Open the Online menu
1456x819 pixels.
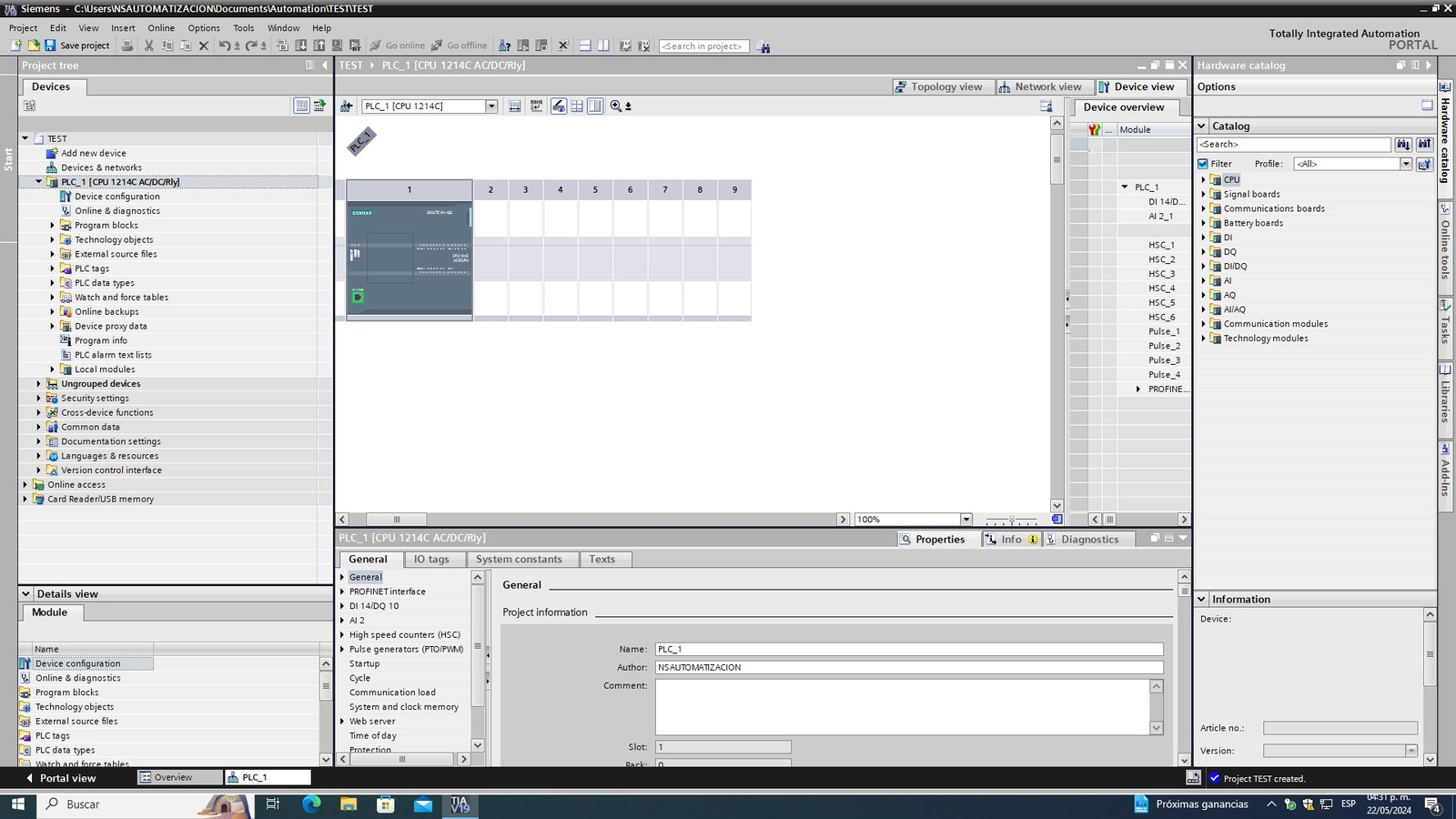[x=161, y=28]
